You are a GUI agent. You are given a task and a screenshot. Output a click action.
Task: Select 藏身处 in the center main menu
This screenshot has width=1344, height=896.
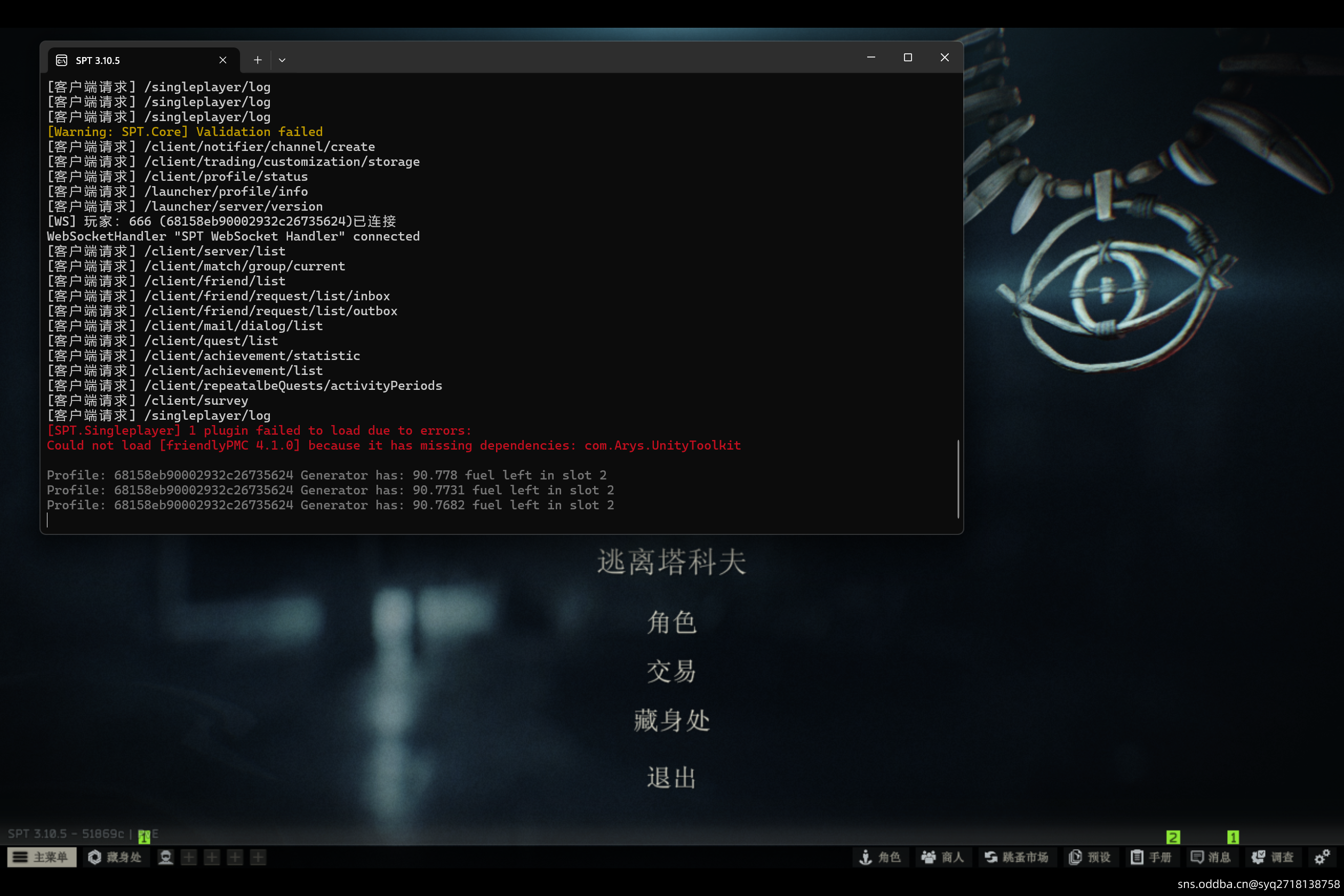click(x=672, y=721)
